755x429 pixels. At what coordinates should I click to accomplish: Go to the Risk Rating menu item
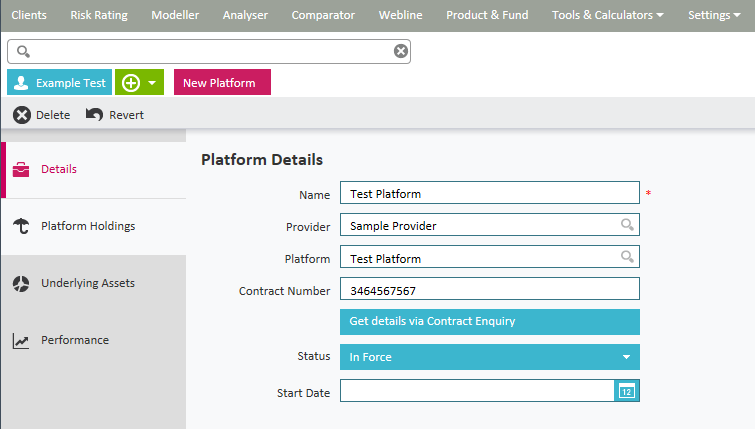pos(99,15)
